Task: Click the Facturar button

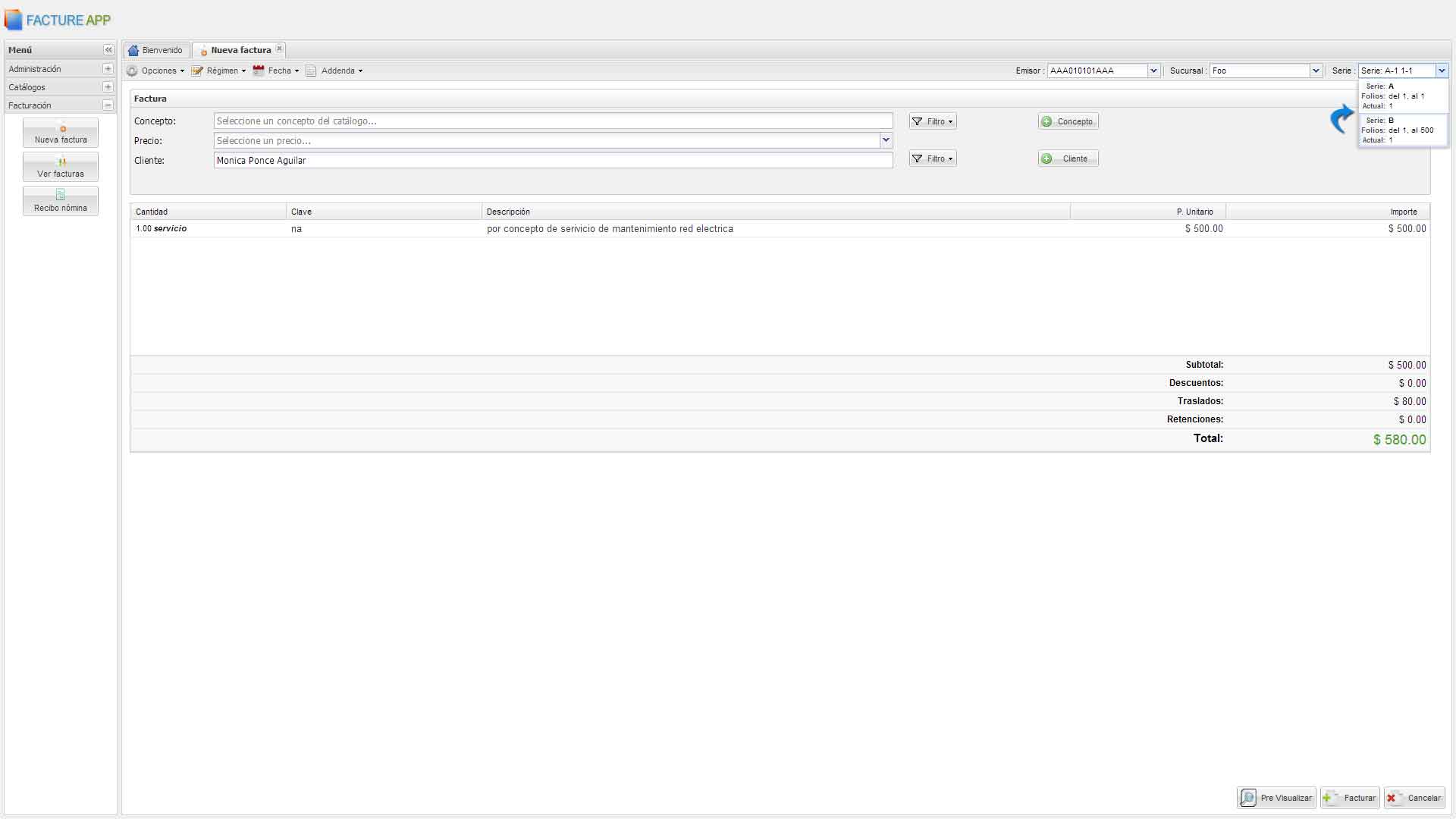Action: pos(1350,798)
